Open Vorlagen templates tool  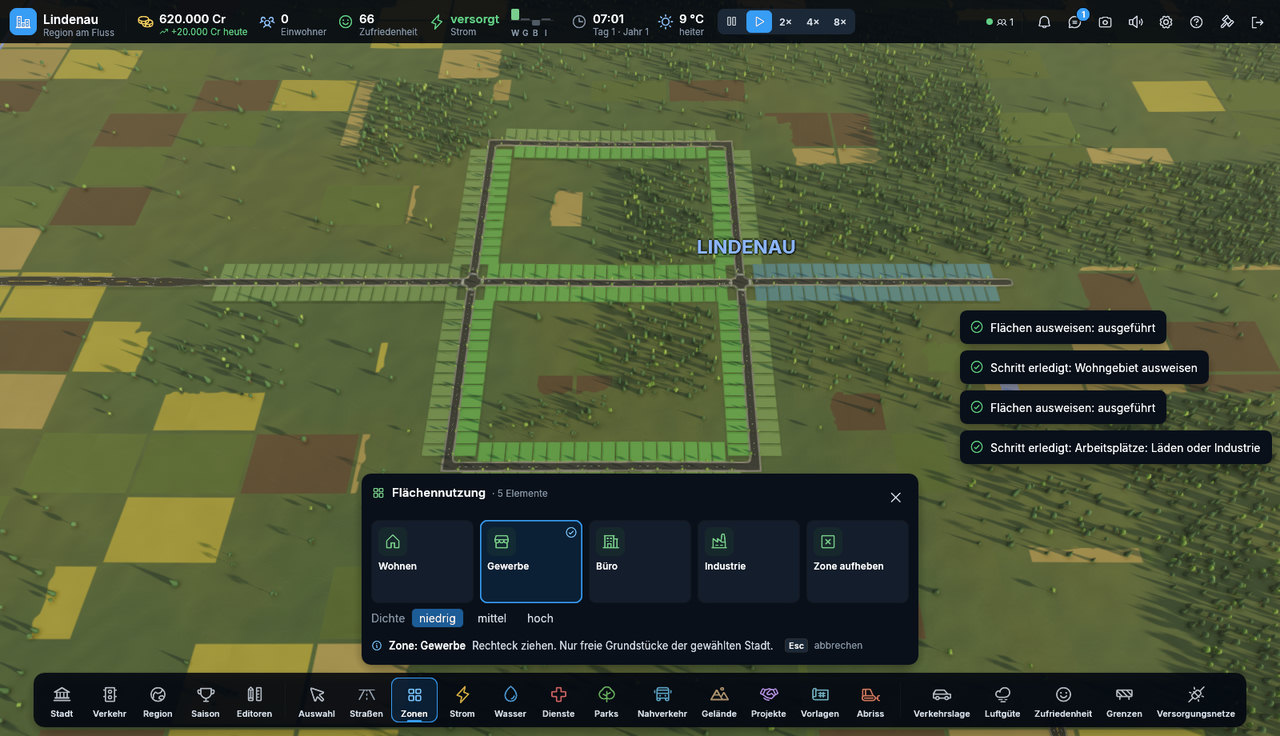pyautogui.click(x=820, y=700)
